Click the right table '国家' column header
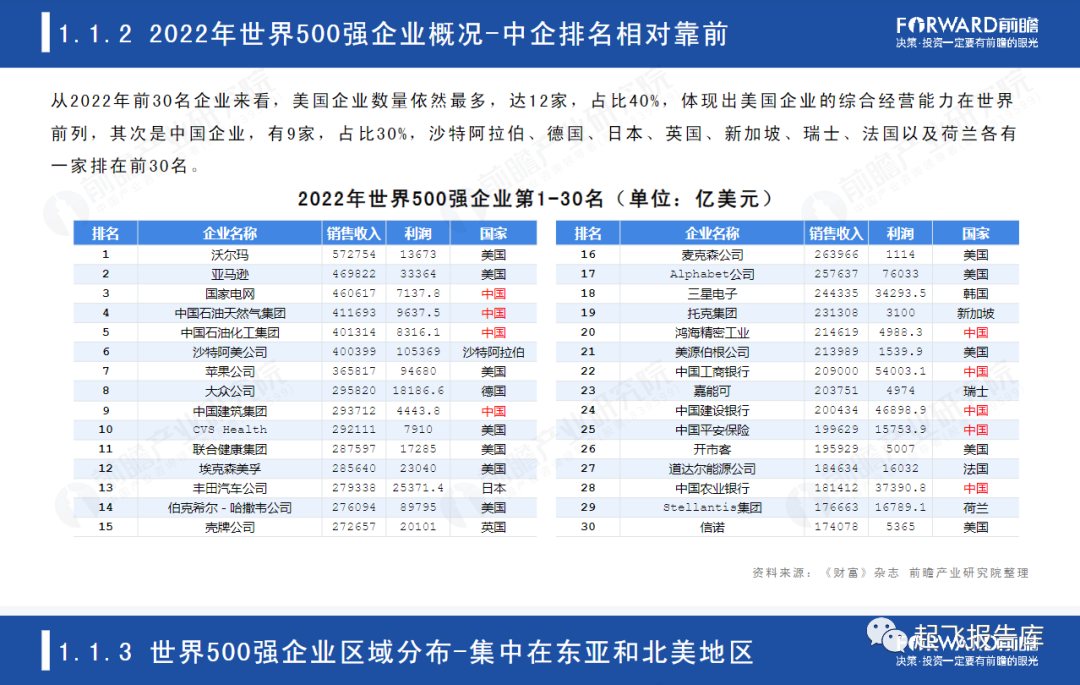The height and width of the screenshot is (685, 1080). point(975,233)
